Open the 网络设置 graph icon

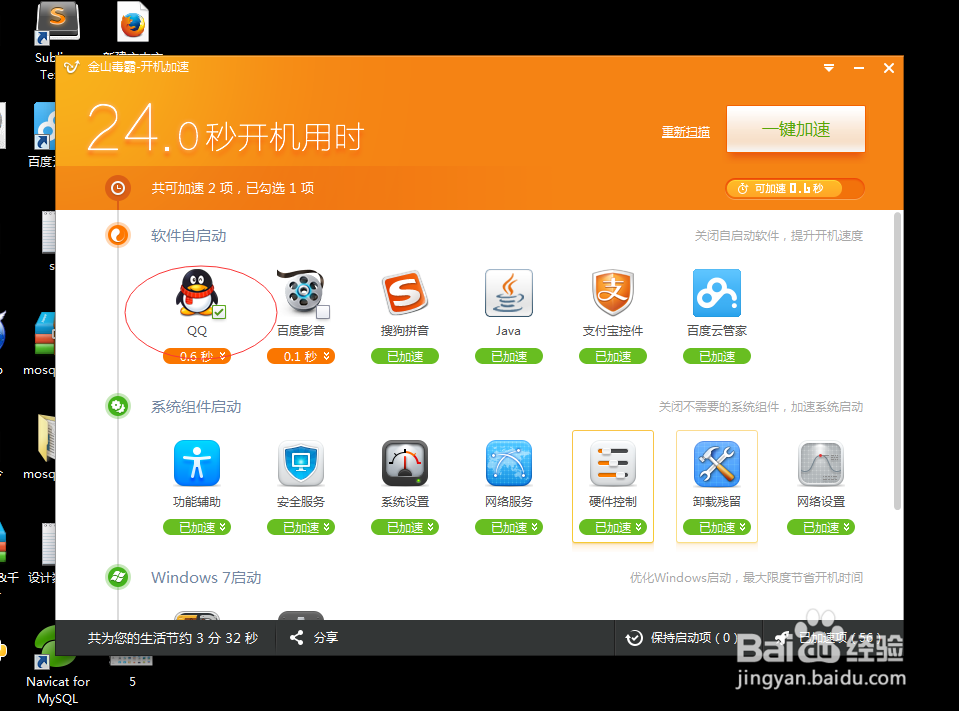[821, 463]
